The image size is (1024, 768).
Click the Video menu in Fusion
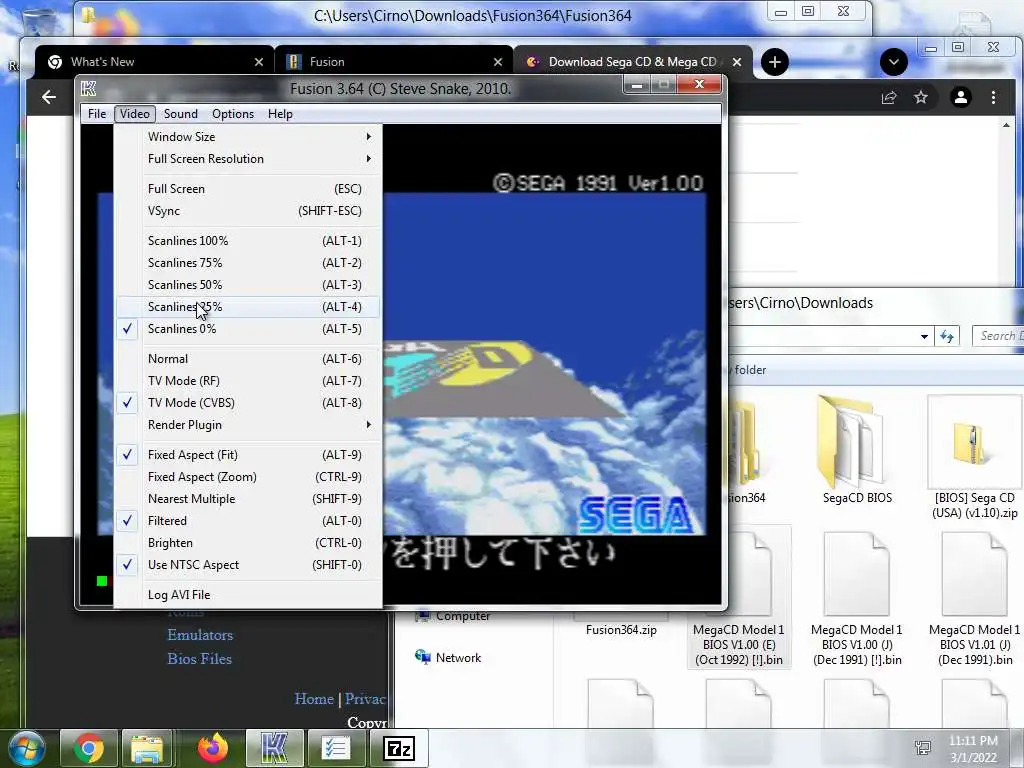click(x=135, y=114)
